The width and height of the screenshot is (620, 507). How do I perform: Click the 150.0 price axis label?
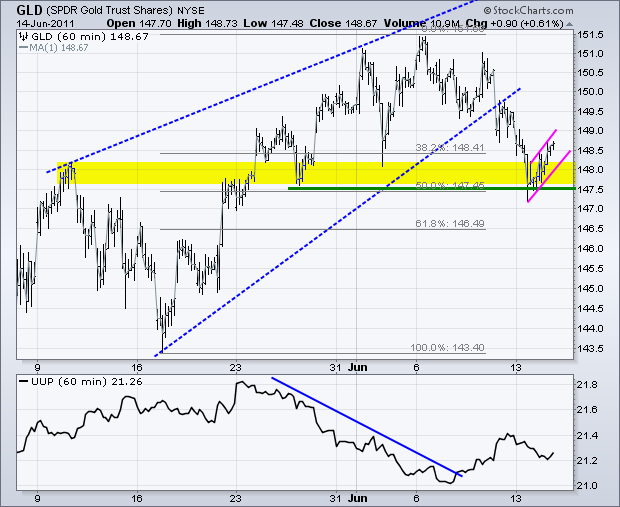[x=590, y=92]
